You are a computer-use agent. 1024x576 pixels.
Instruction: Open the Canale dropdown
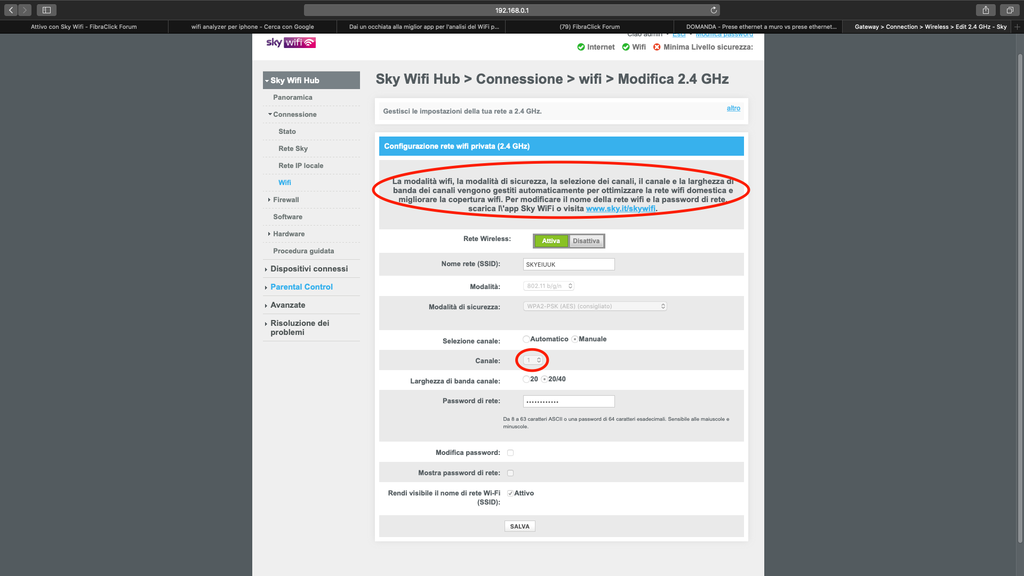click(534, 360)
